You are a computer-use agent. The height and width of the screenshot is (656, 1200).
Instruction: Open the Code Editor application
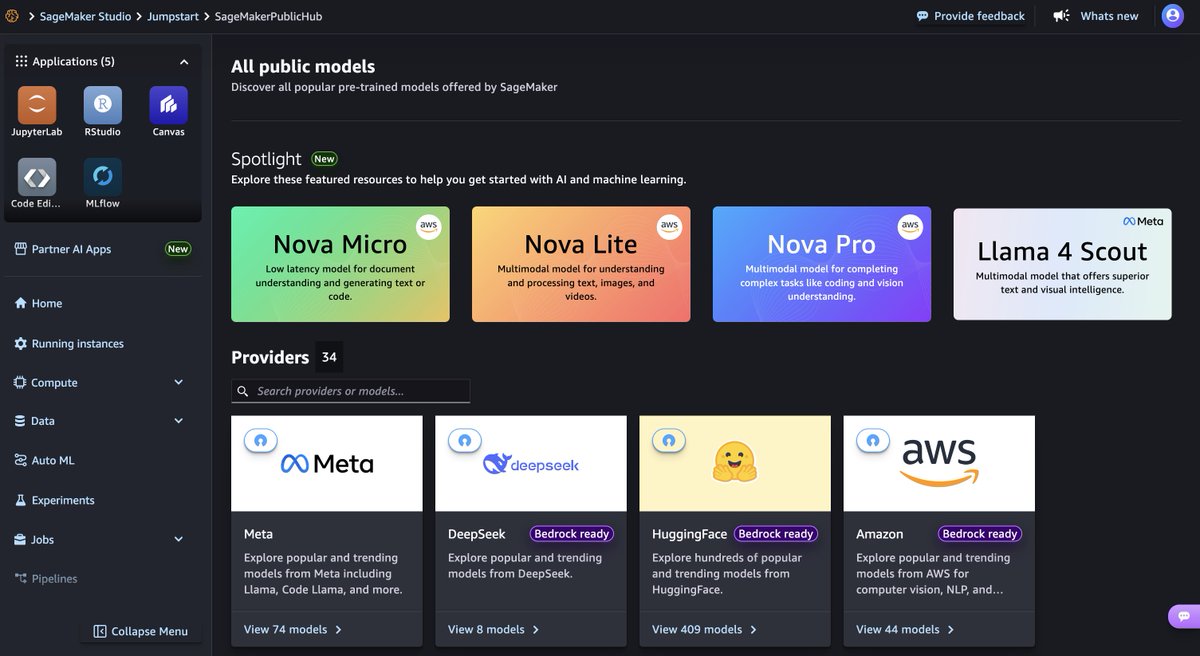36,178
